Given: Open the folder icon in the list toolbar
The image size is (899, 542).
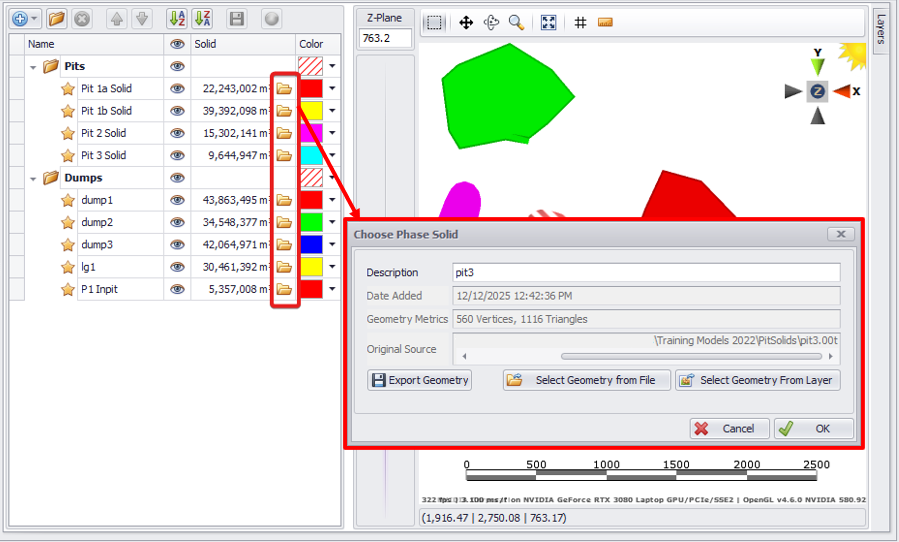Looking at the screenshot, I should click(x=56, y=19).
